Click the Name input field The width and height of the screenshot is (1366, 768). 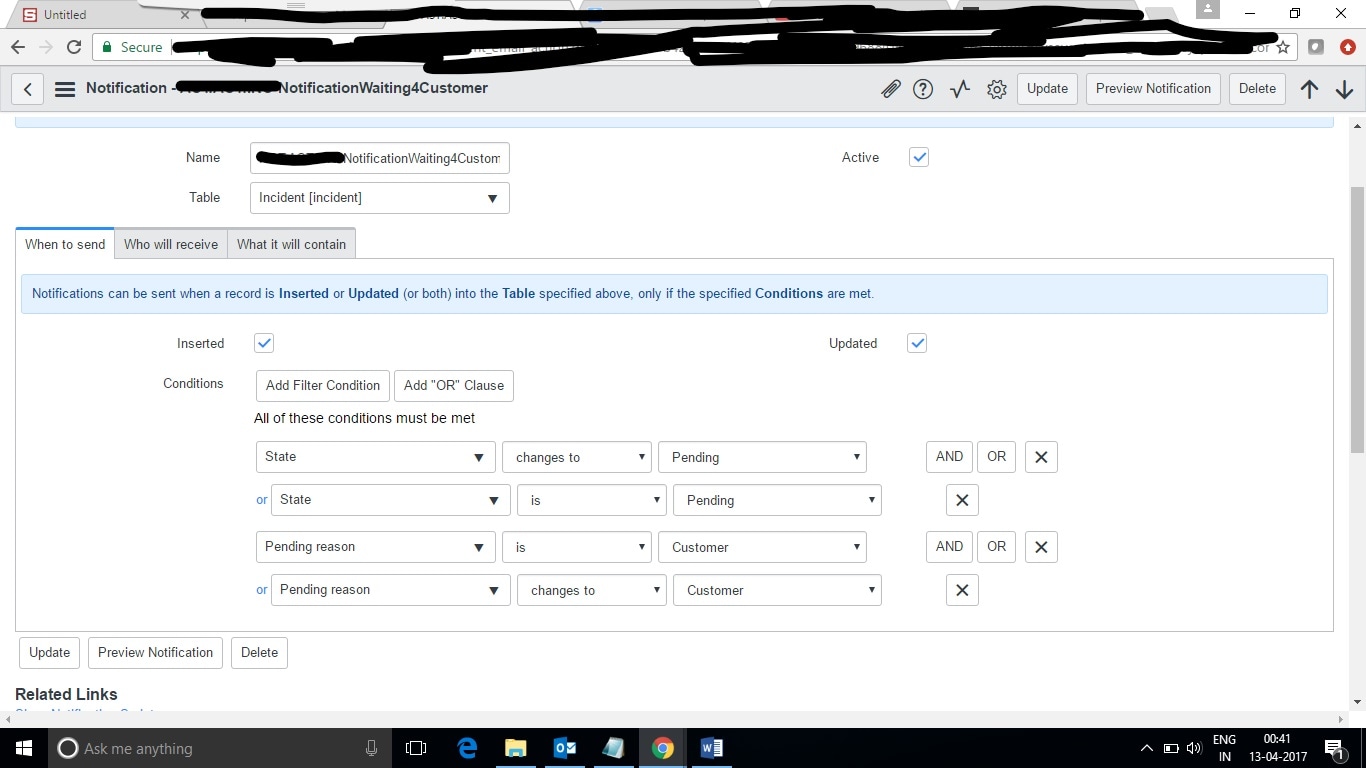point(379,158)
